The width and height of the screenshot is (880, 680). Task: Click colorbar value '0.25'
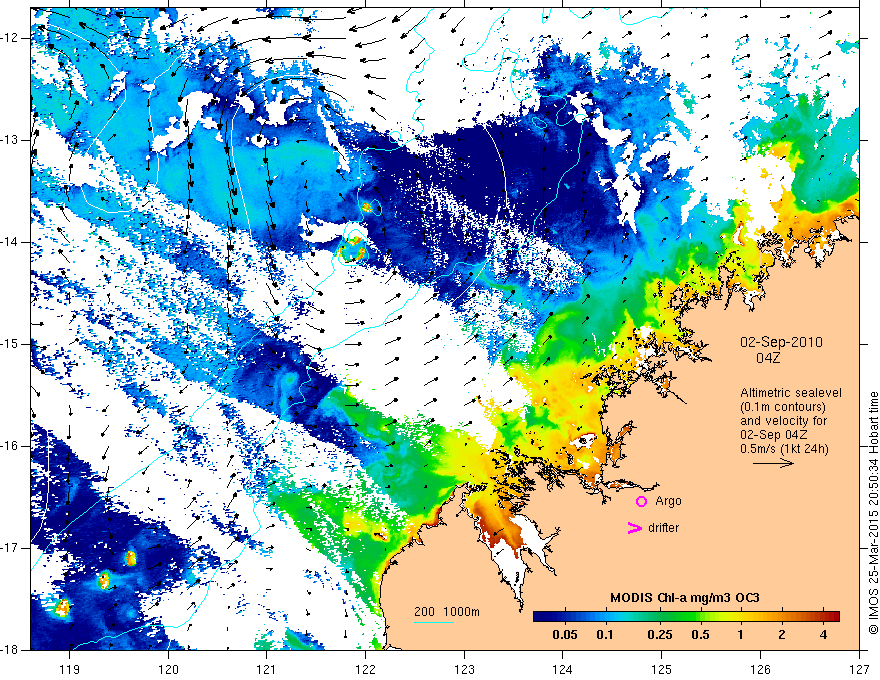[659, 635]
